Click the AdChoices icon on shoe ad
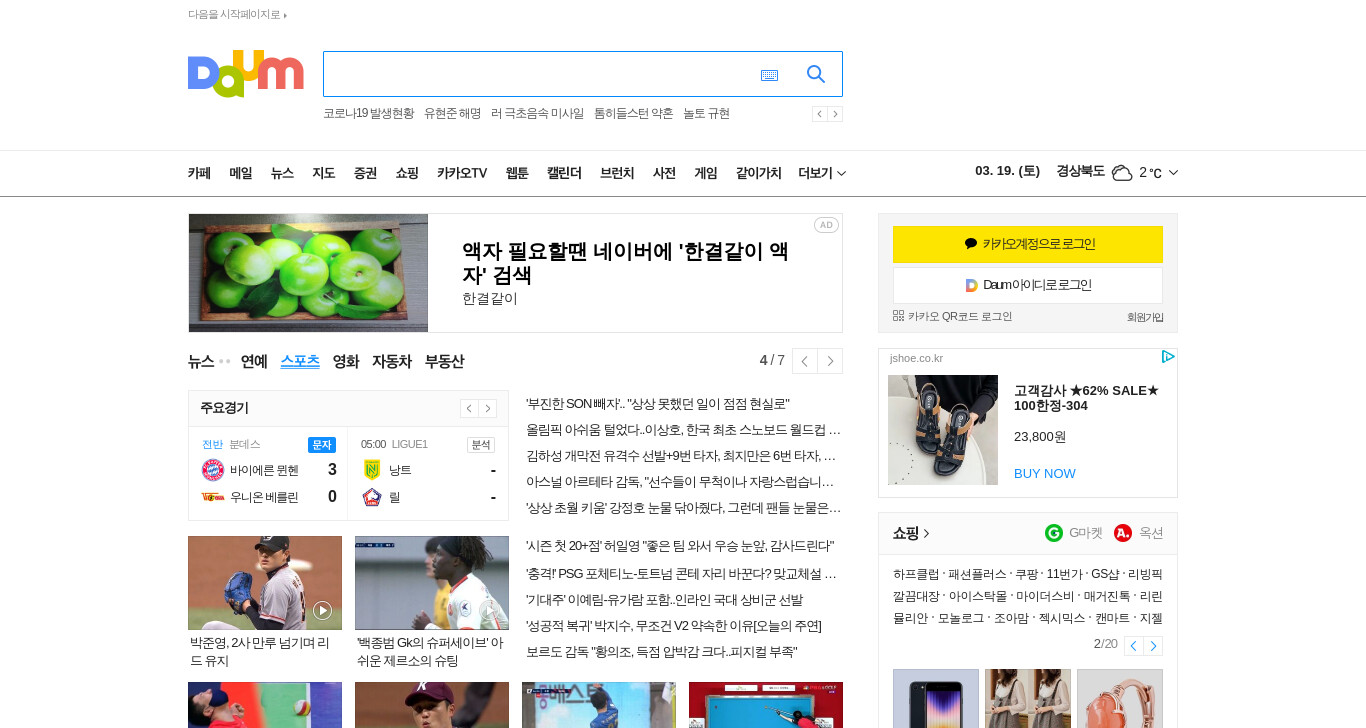This screenshot has height=728, width=1366. click(x=1168, y=357)
